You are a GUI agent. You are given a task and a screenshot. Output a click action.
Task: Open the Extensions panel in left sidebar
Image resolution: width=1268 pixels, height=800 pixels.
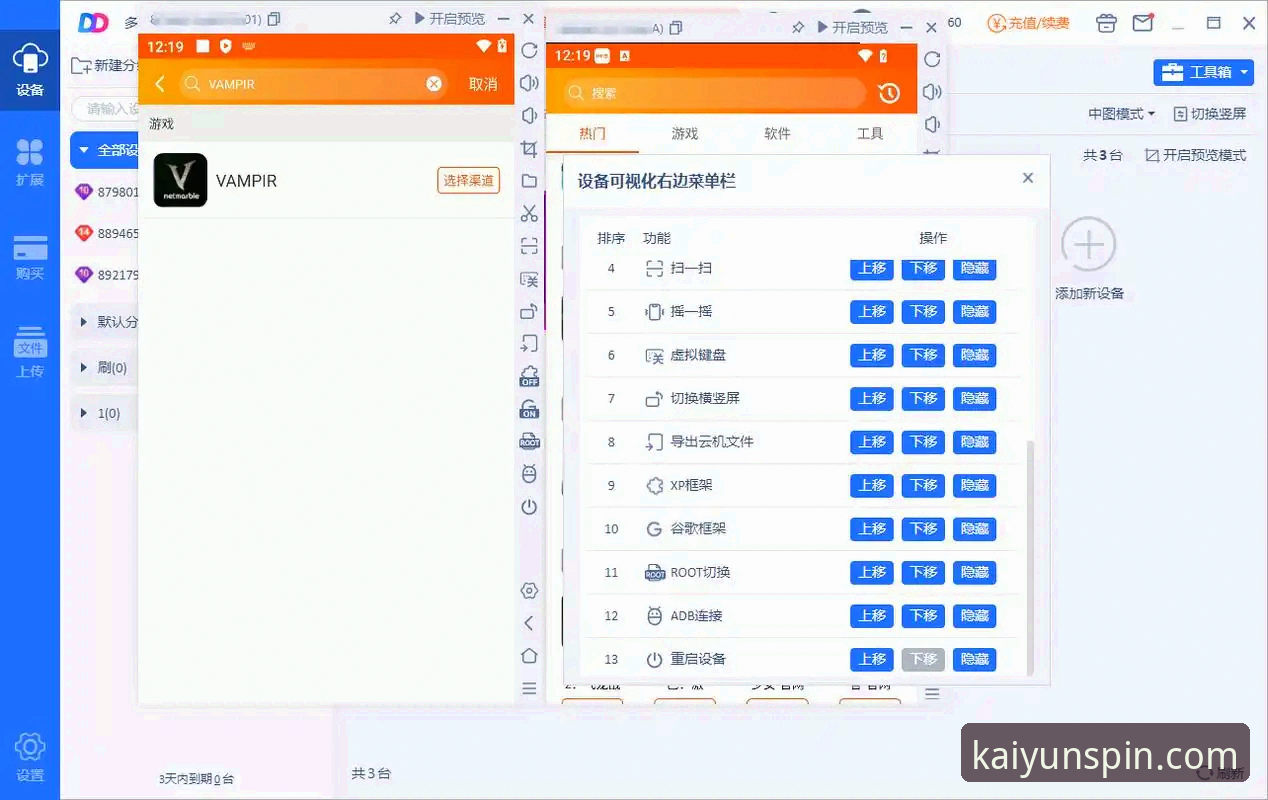(30, 162)
